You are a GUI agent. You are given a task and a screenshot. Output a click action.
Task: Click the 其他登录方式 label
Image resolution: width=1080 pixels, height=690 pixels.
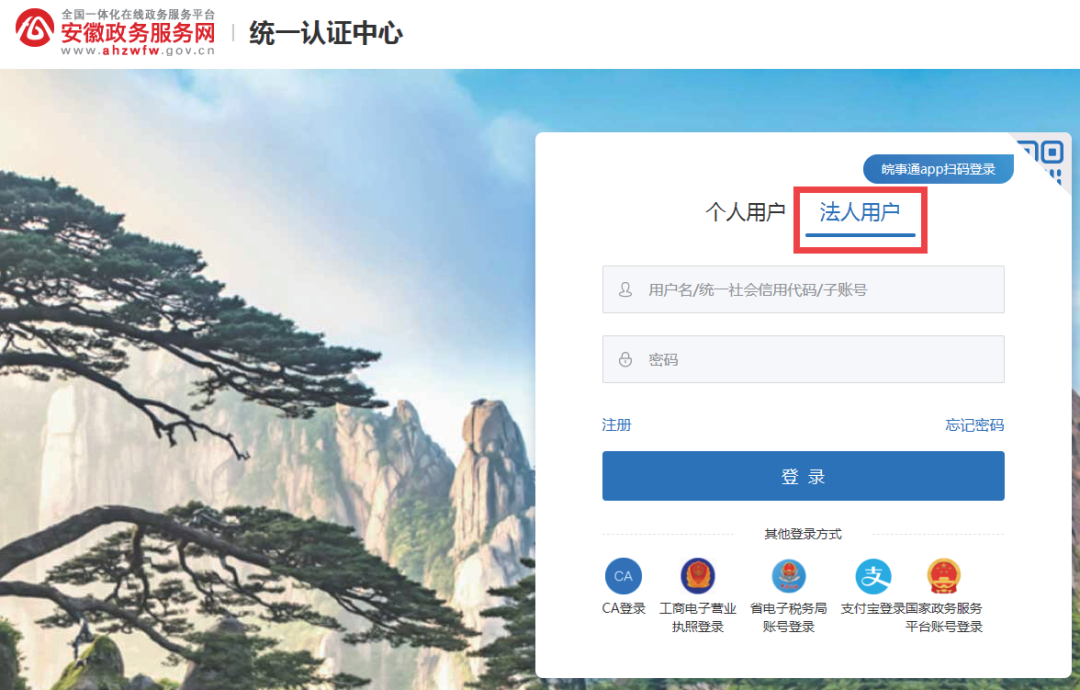803,534
